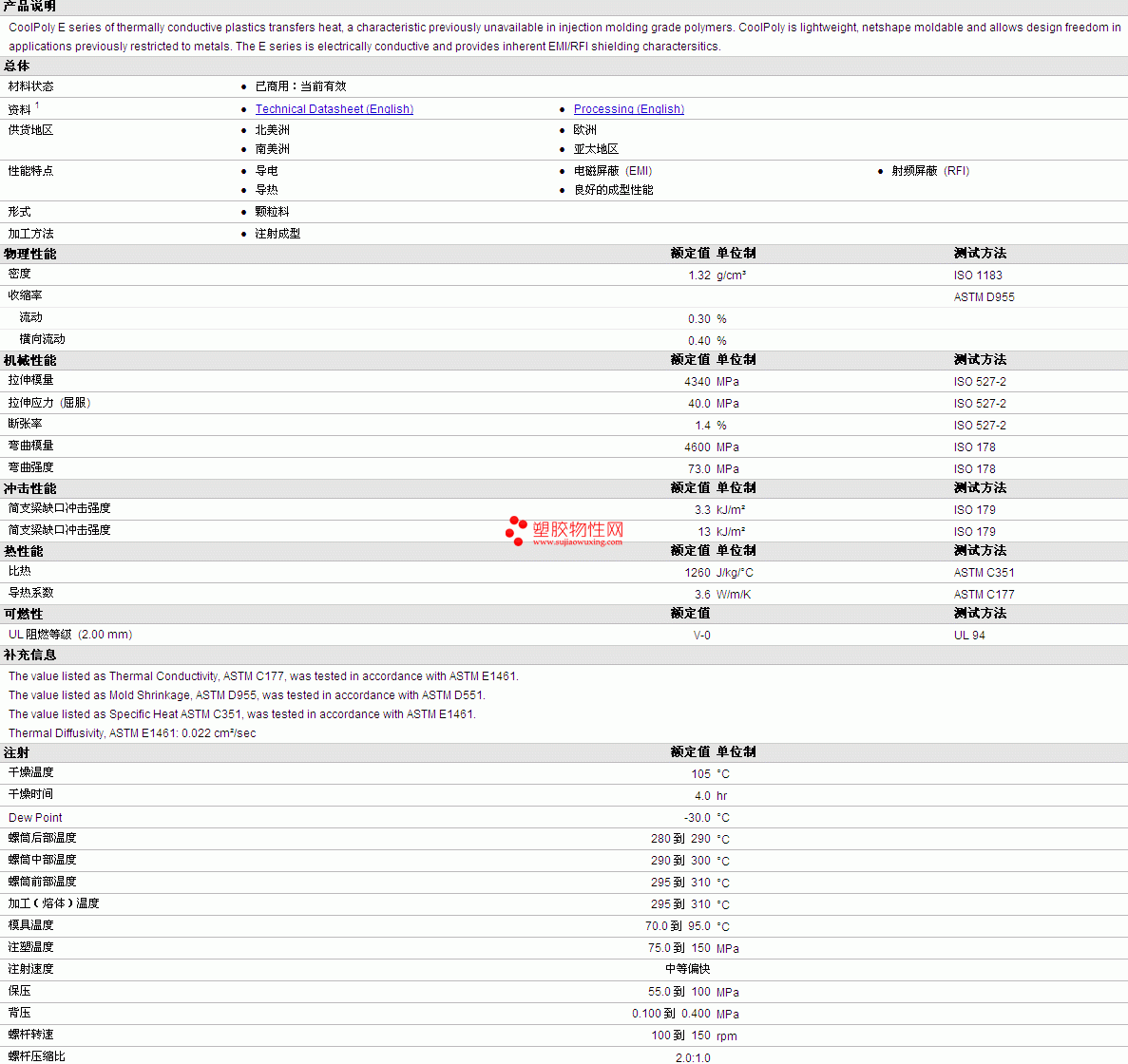
Task: Click the tensile modulus value 4340
Action: (698, 382)
